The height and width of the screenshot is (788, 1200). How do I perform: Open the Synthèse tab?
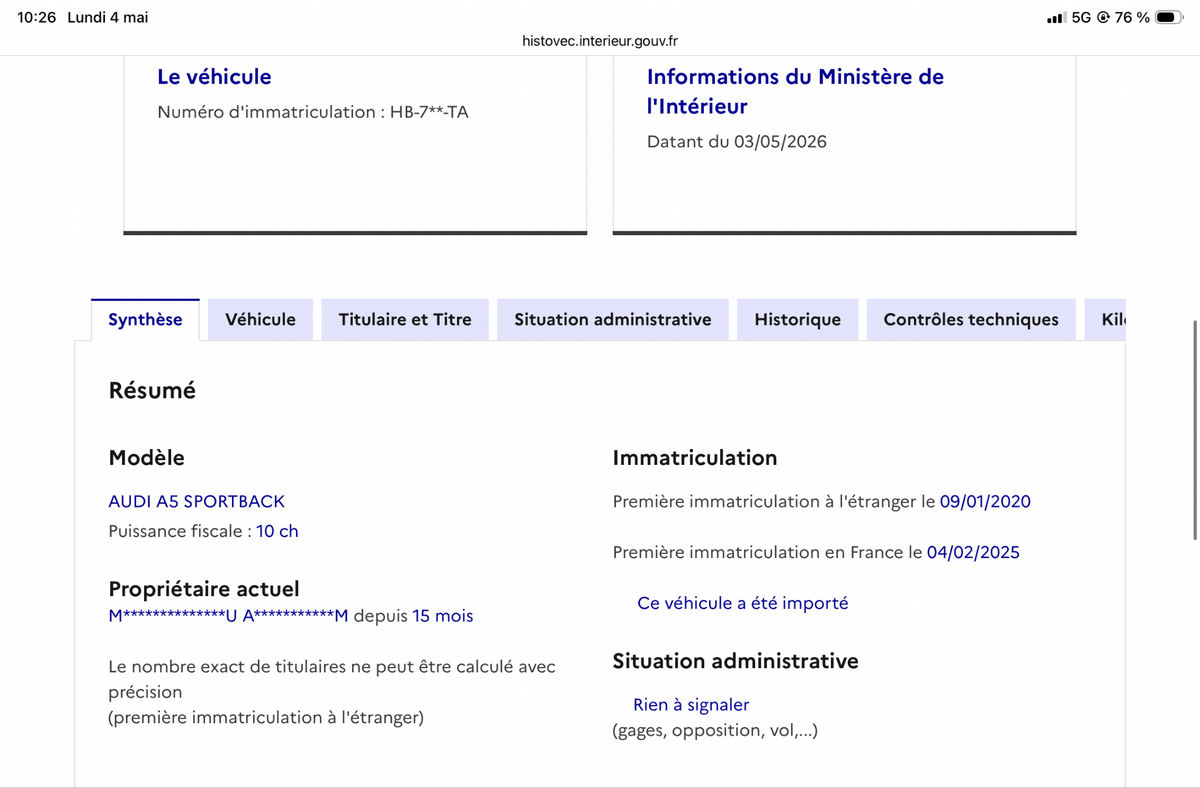145,320
